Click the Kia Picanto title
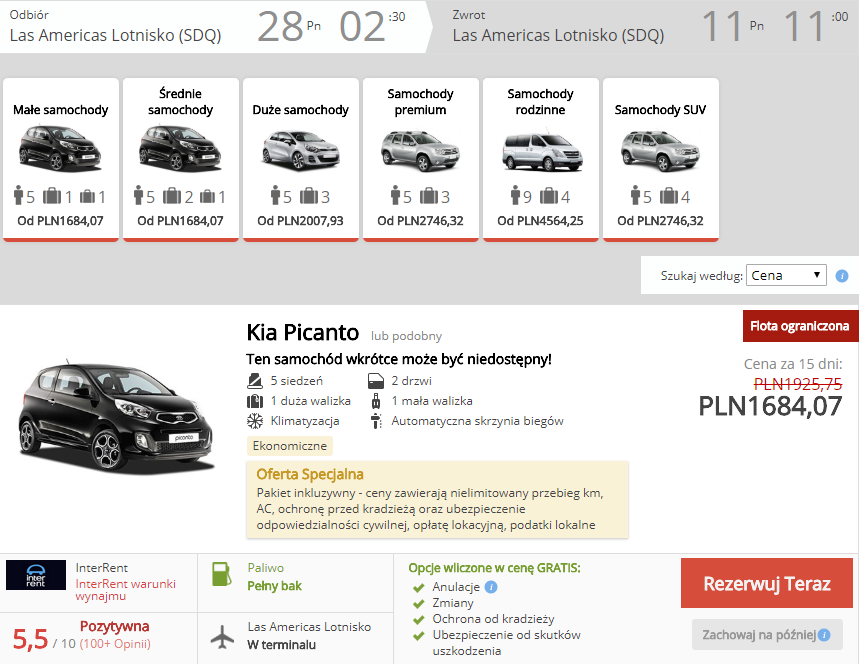 (302, 333)
